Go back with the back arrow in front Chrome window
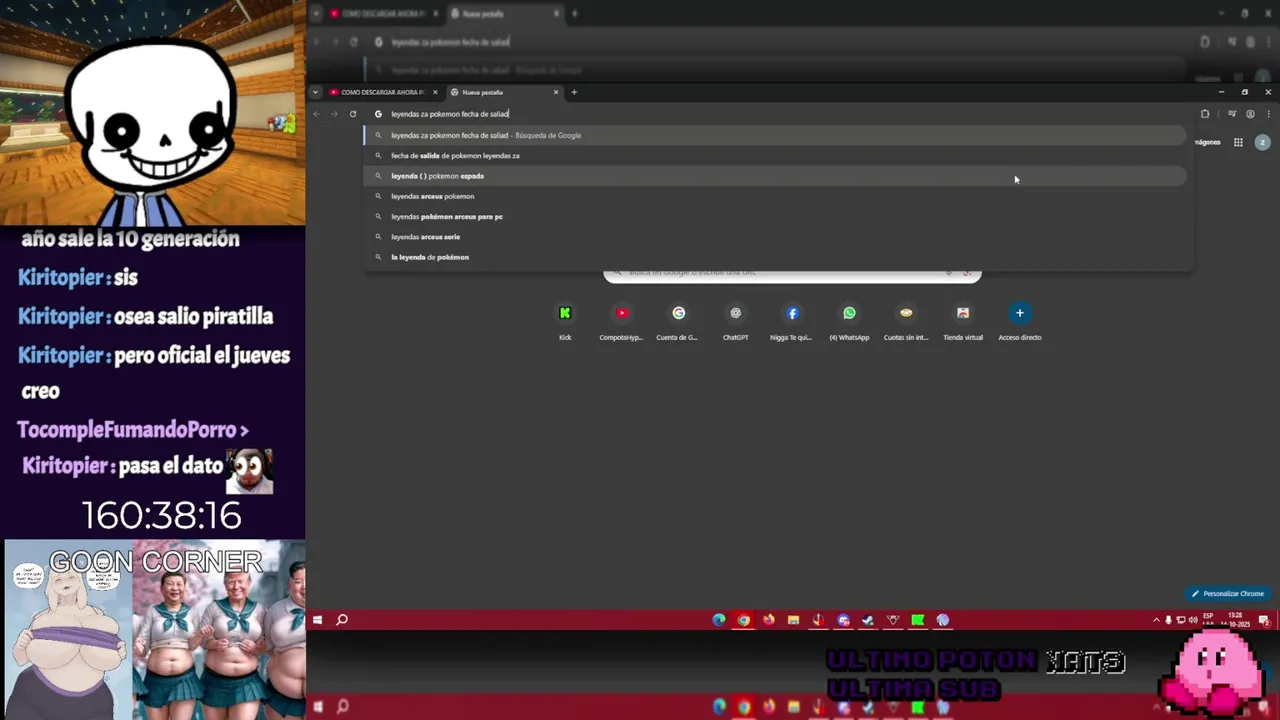Viewport: 1280px width, 720px height. tap(317, 114)
